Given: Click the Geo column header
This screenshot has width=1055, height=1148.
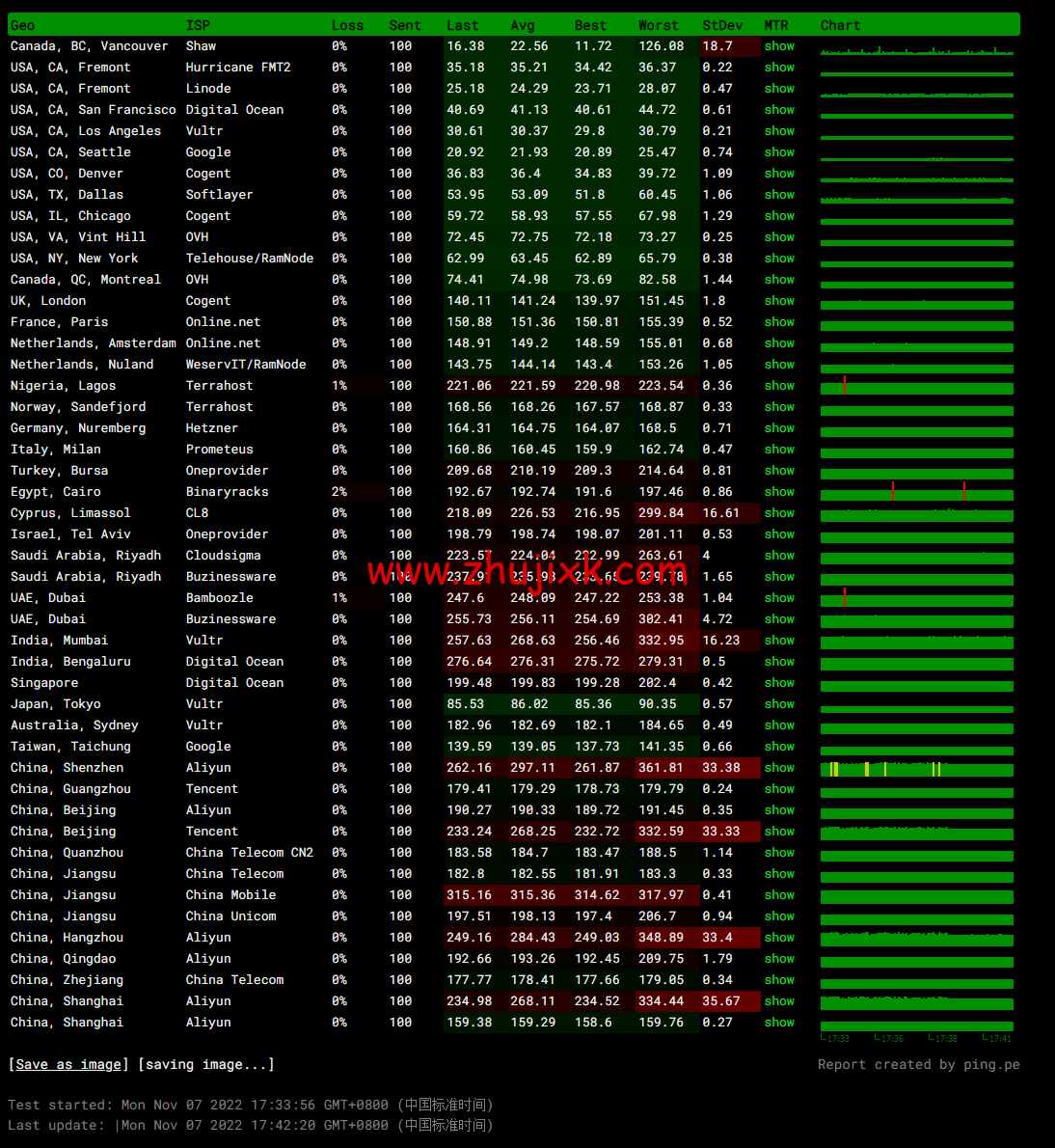Looking at the screenshot, I should tap(23, 25).
